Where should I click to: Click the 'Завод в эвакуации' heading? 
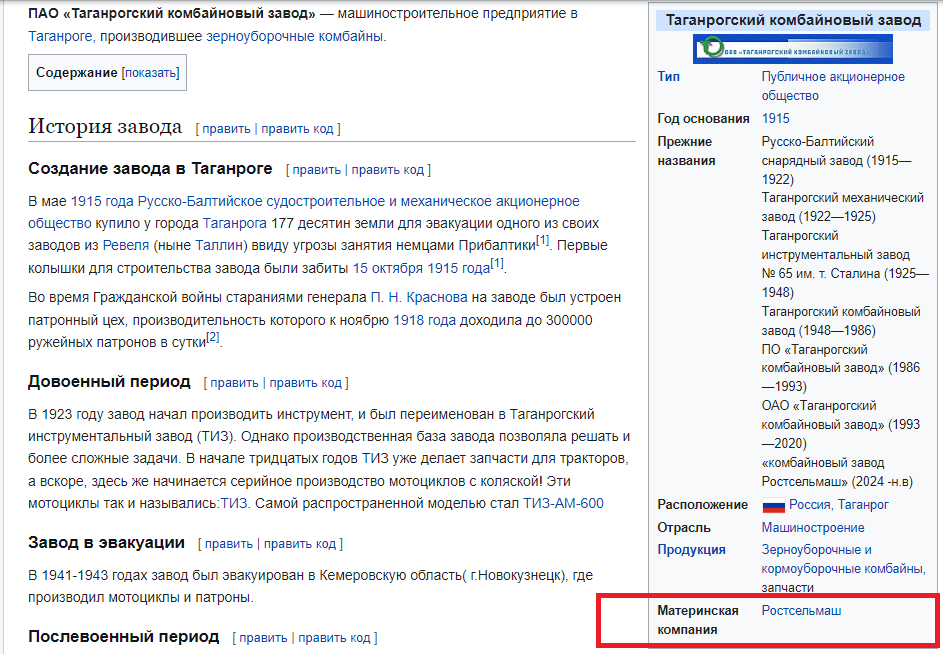point(106,543)
